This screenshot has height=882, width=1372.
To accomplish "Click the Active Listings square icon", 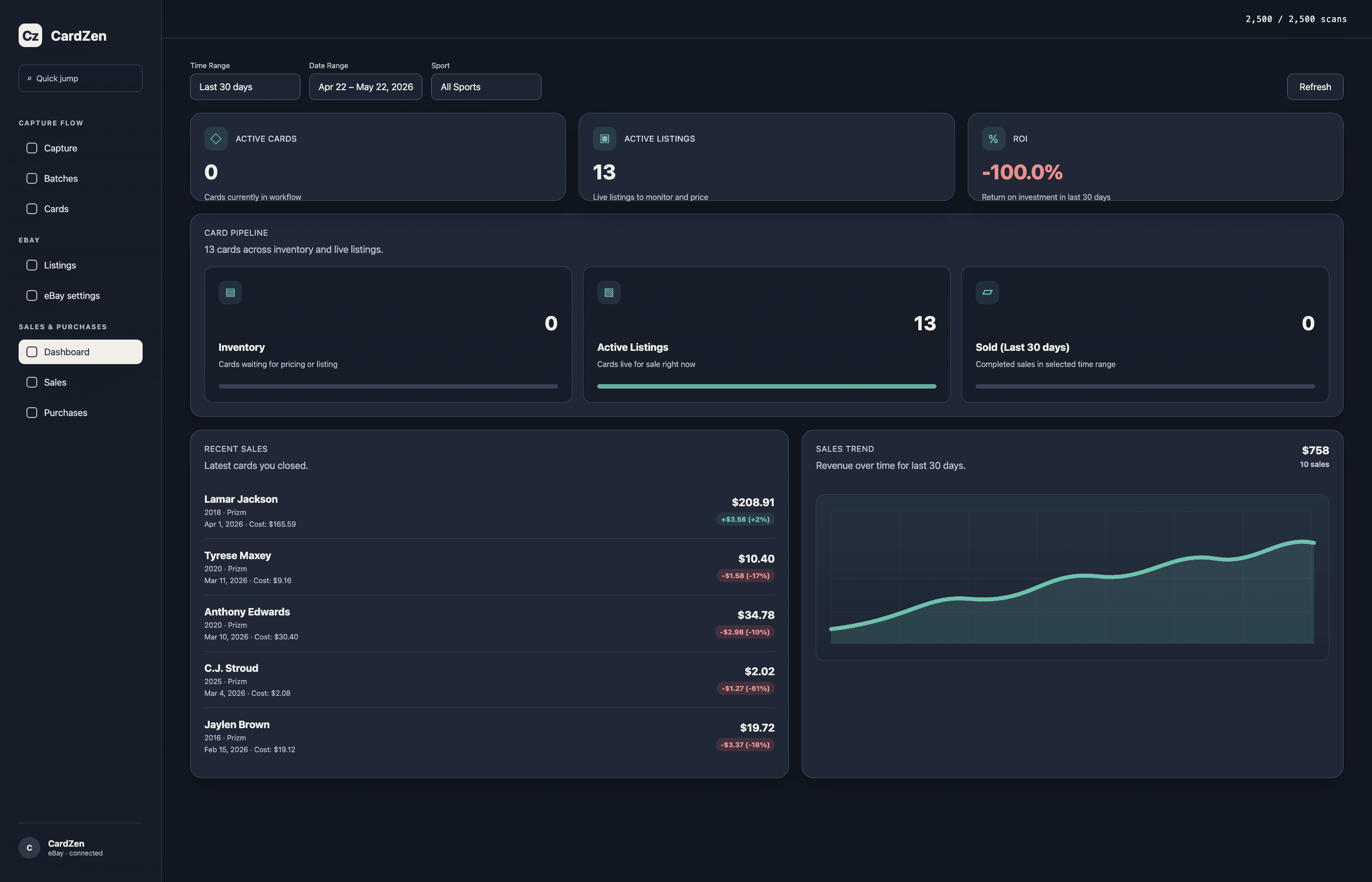I will click(605, 139).
